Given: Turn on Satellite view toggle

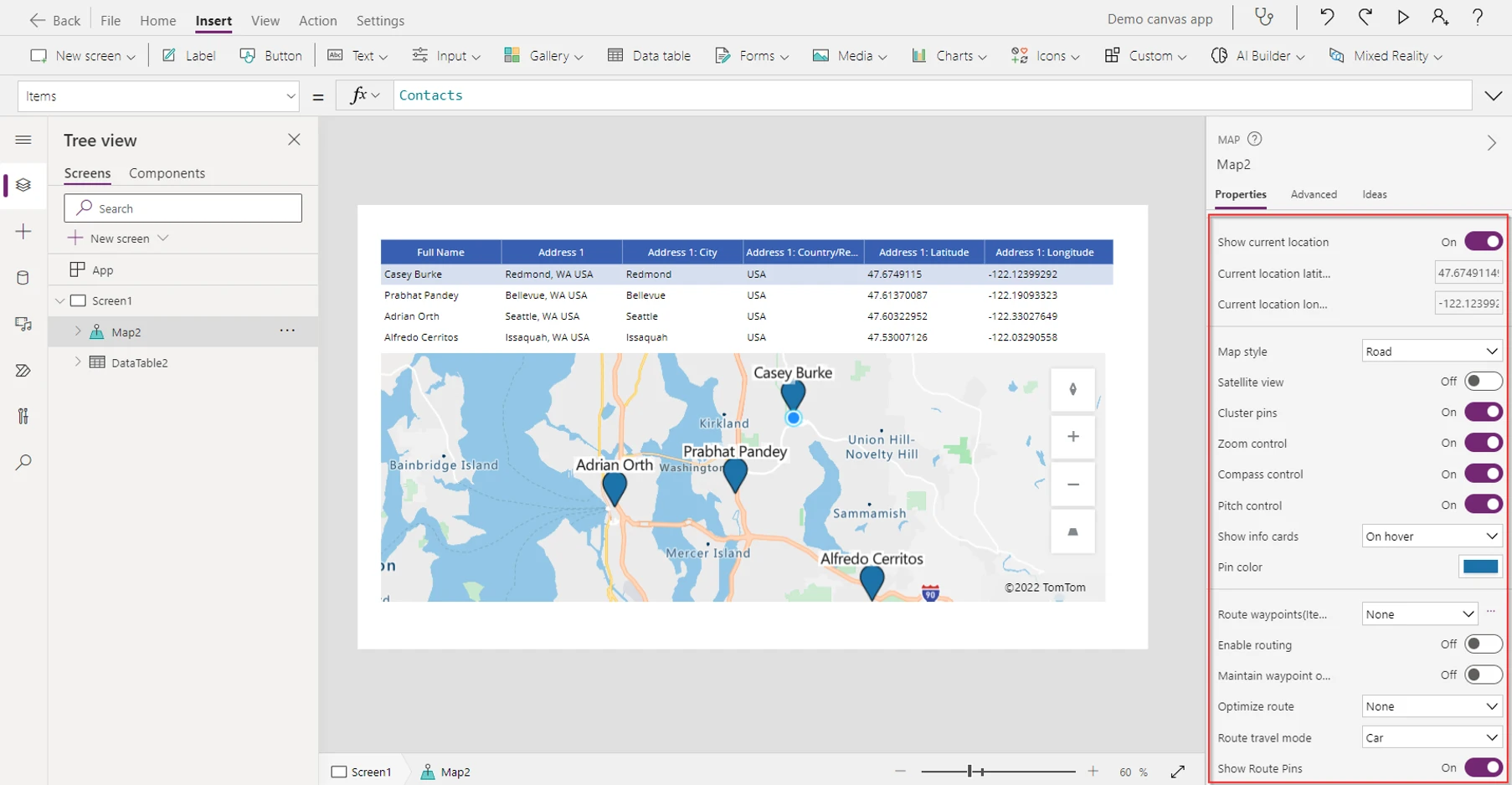Looking at the screenshot, I should [1483, 382].
